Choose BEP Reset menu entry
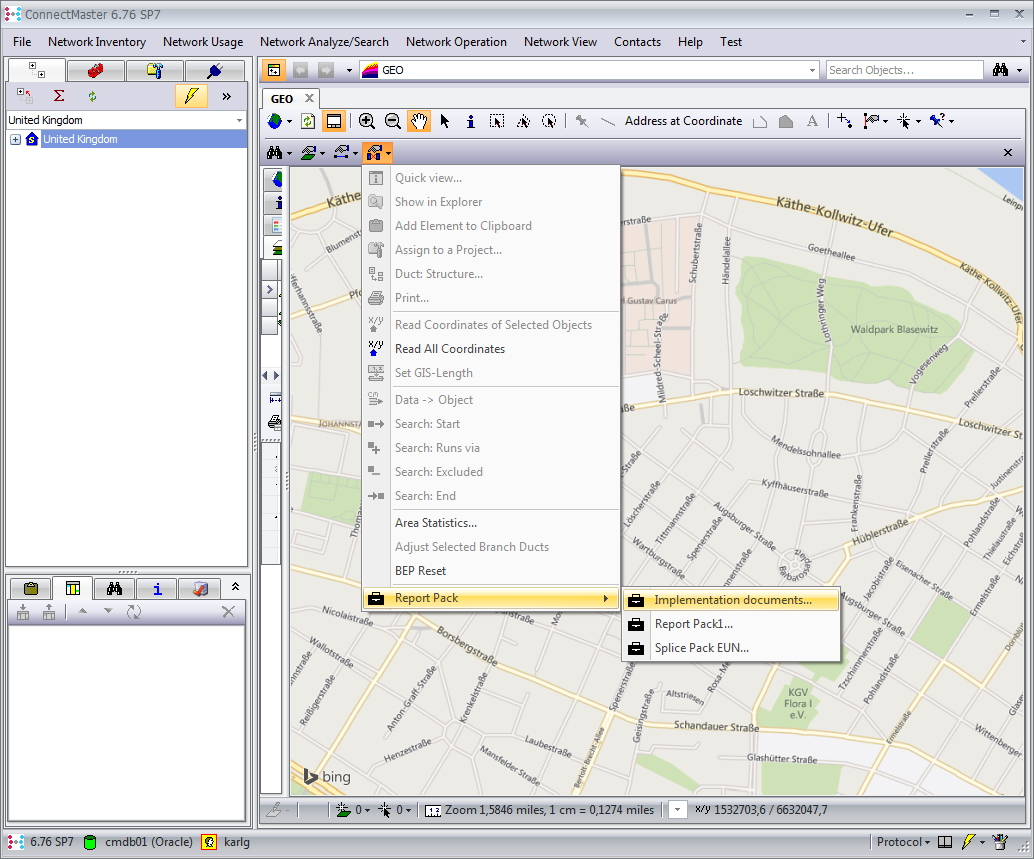This screenshot has width=1034, height=859. (491, 571)
